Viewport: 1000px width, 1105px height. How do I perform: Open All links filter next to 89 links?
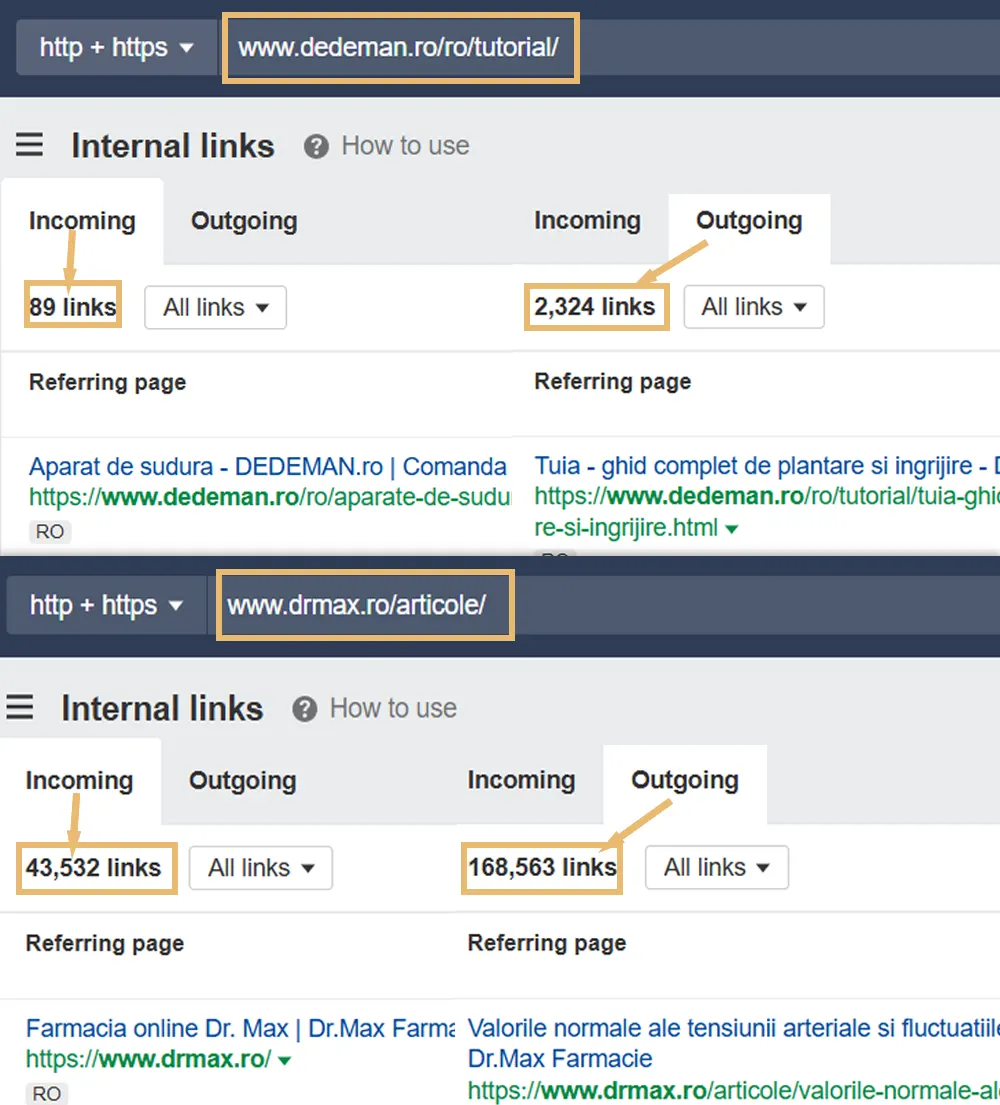click(x=215, y=308)
